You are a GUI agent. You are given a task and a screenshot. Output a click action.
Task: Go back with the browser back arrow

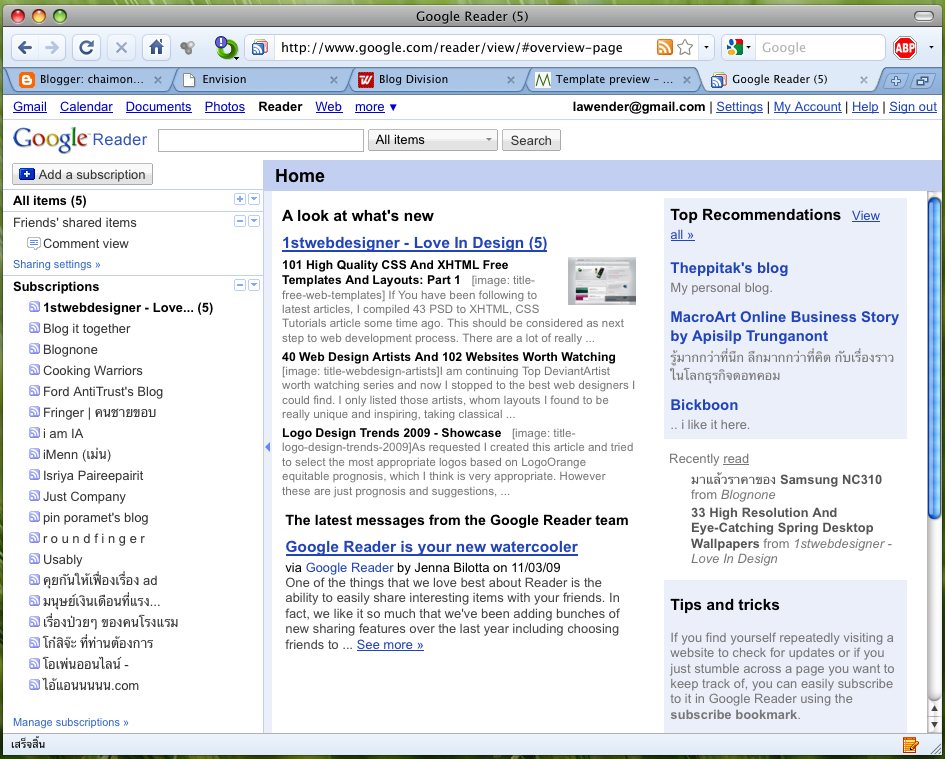click(x=25, y=47)
